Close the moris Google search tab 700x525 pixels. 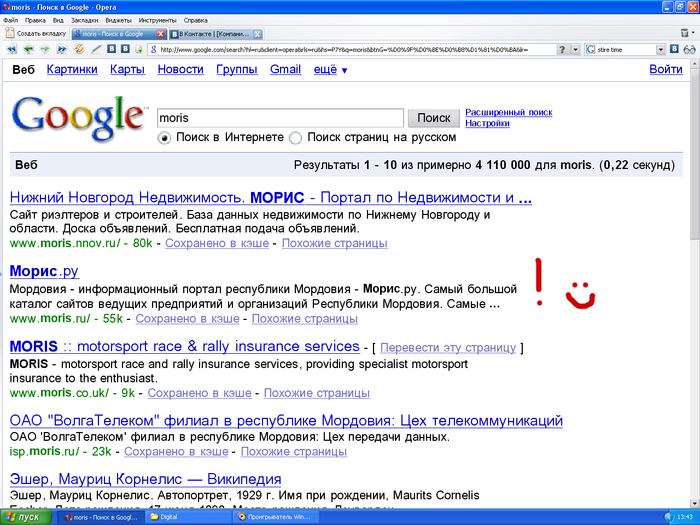[x=161, y=34]
